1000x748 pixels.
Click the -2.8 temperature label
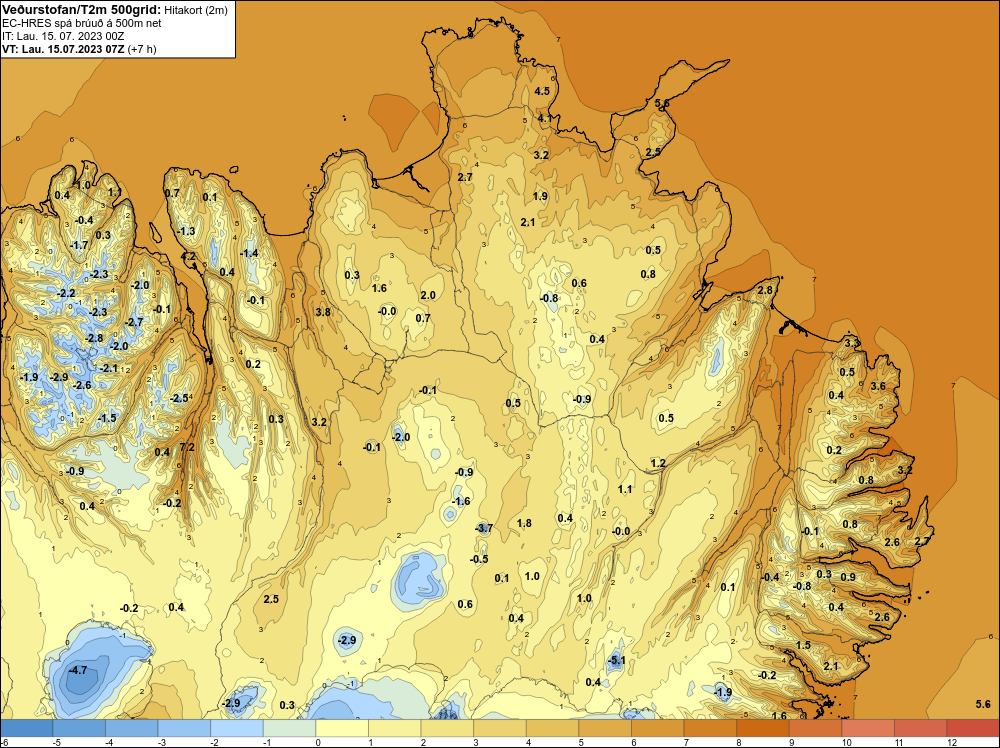point(94,339)
